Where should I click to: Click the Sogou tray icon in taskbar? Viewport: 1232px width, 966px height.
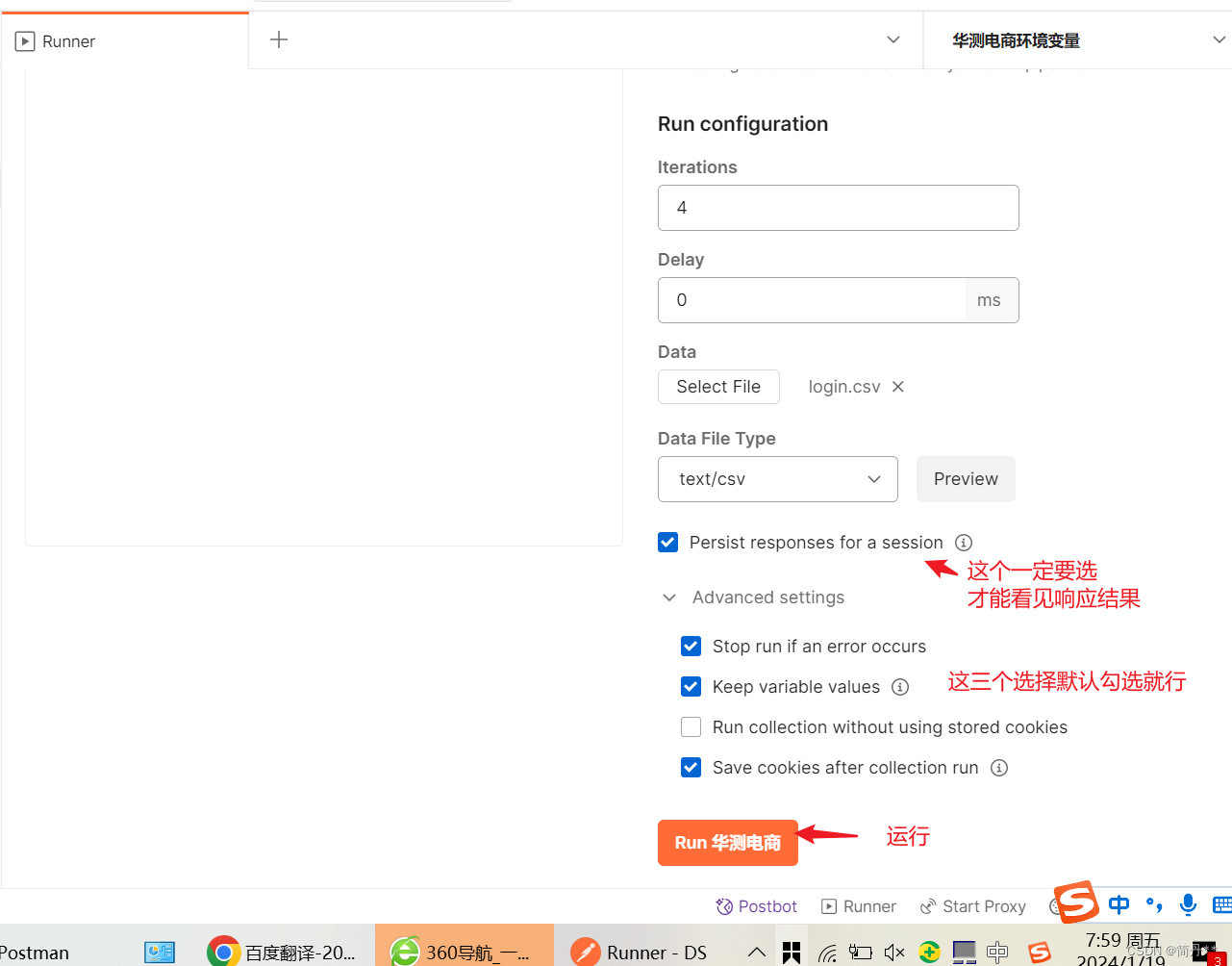tap(1039, 953)
